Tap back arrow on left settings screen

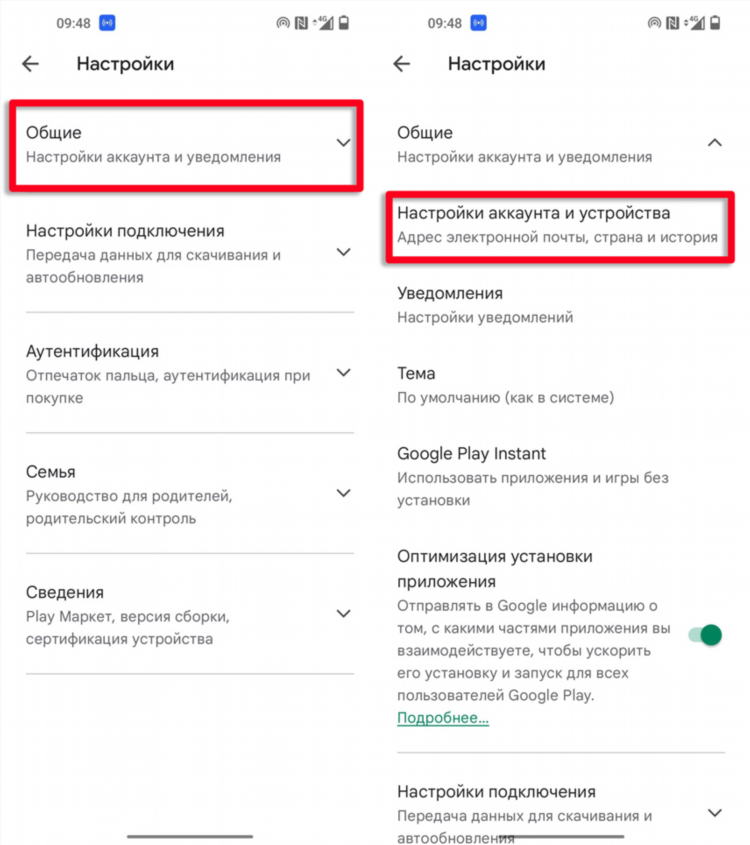coord(31,64)
